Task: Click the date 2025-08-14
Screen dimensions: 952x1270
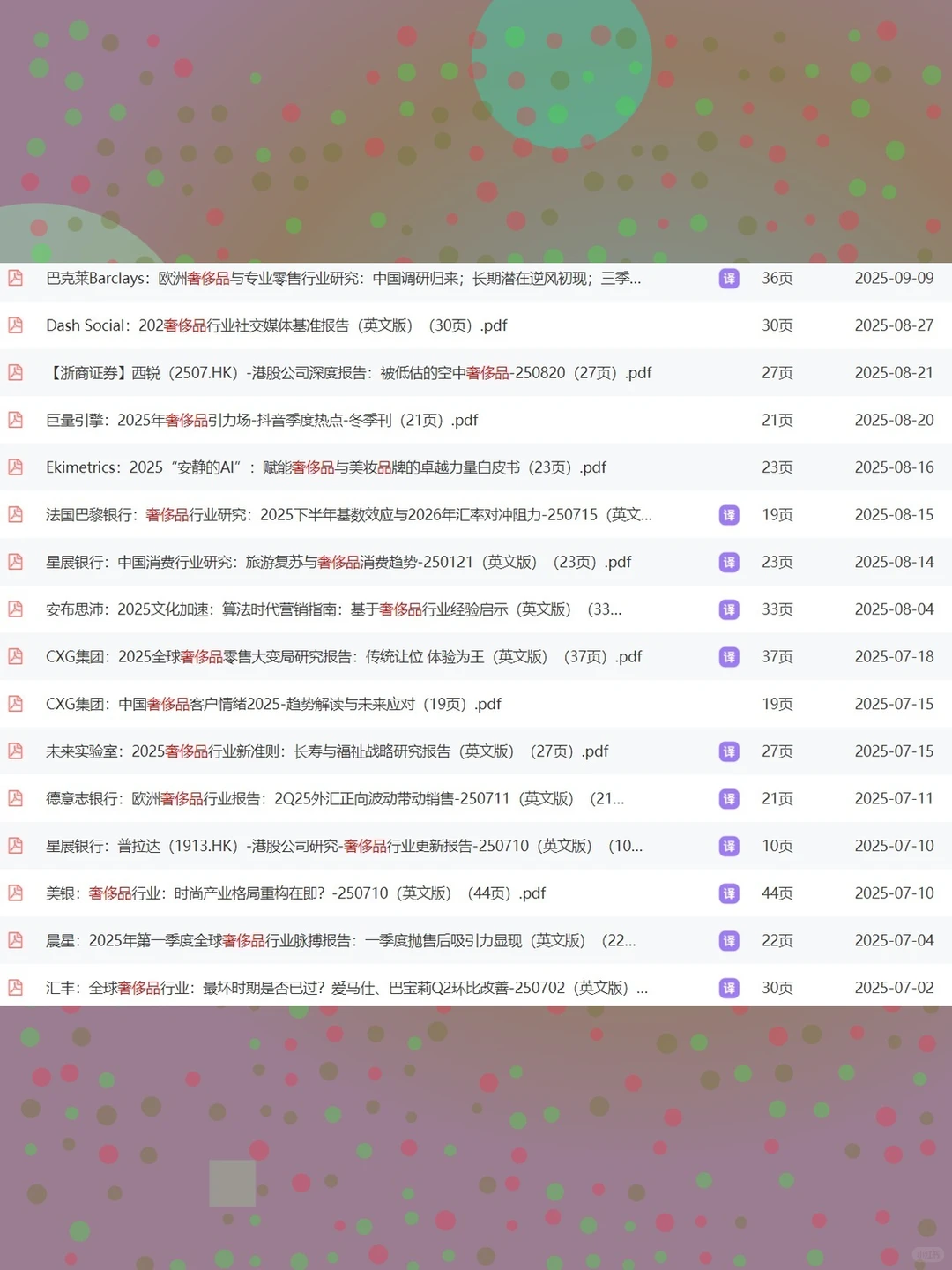Action: point(894,563)
